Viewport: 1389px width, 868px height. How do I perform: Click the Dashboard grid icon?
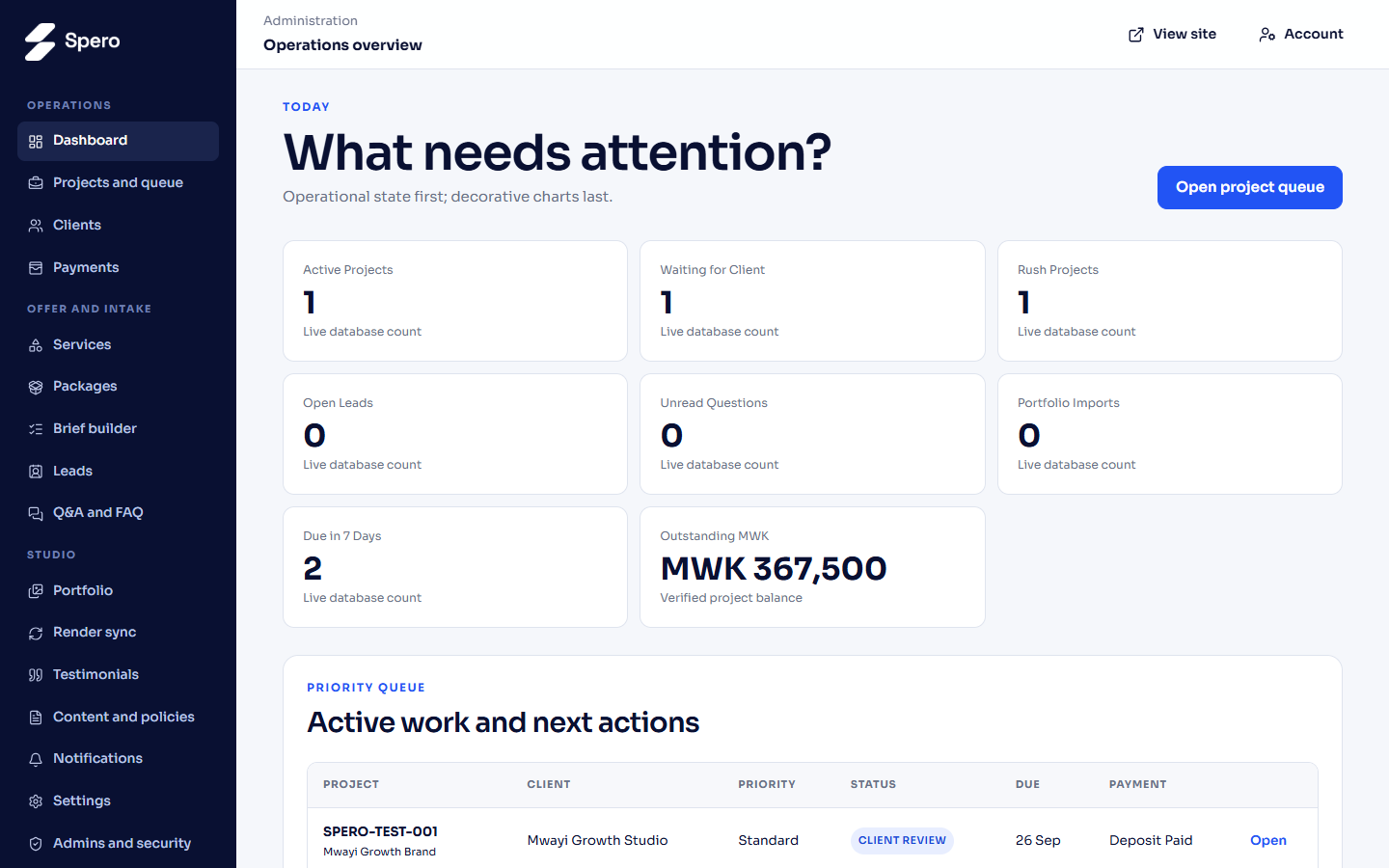click(36, 142)
